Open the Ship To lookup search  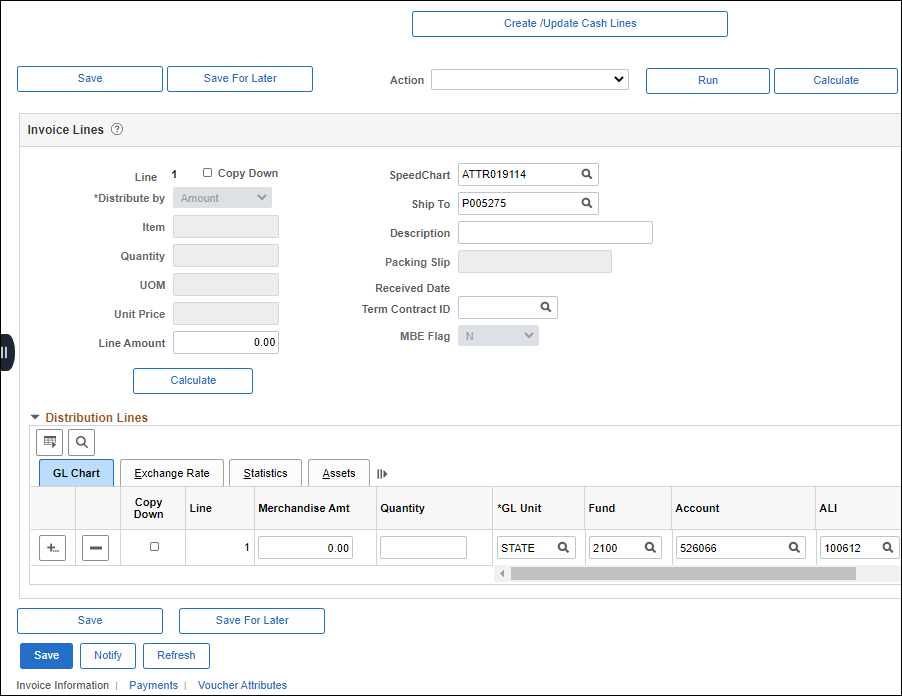pyautogui.click(x=586, y=203)
